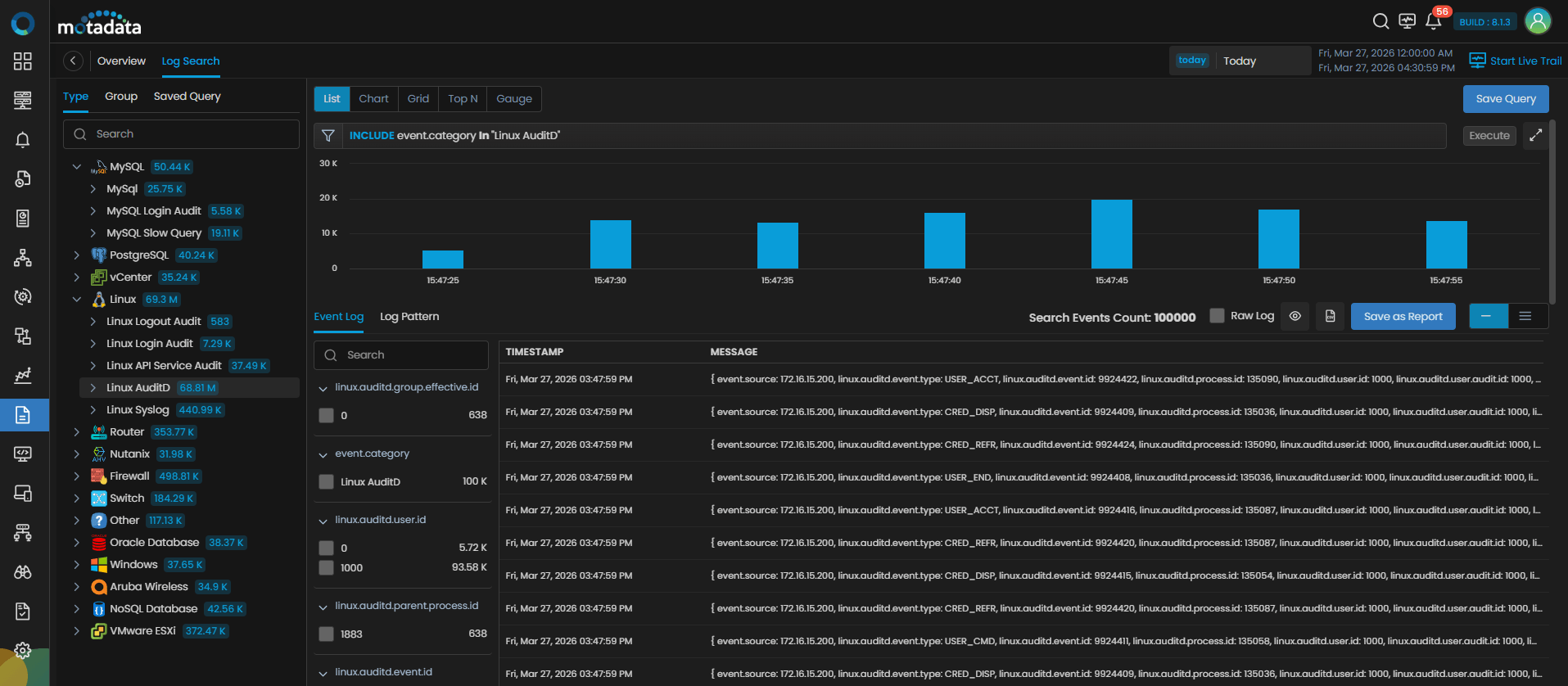Viewport: 1568px width, 686px height.
Task: Open the notifications bell icon
Action: [x=1433, y=21]
